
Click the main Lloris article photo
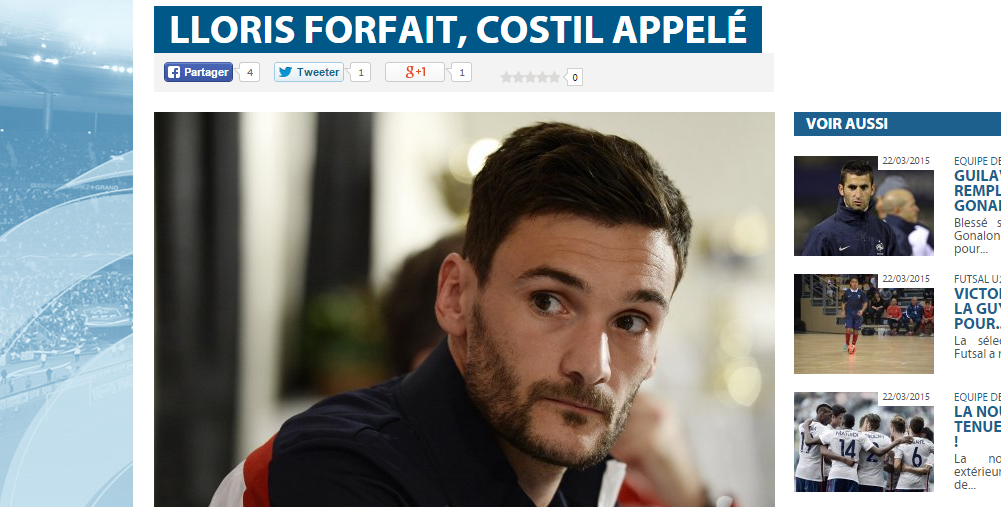464,310
